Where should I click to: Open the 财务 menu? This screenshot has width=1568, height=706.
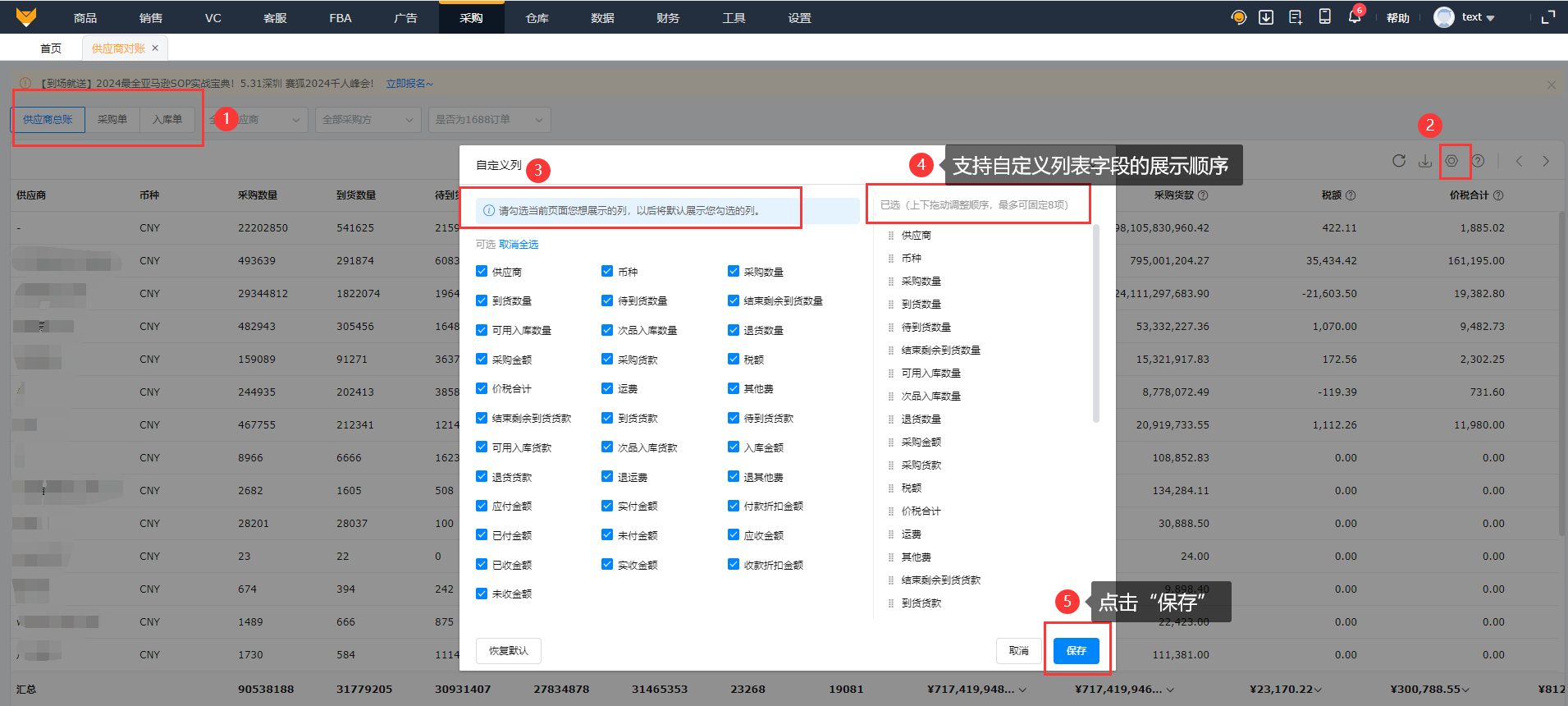tap(668, 17)
